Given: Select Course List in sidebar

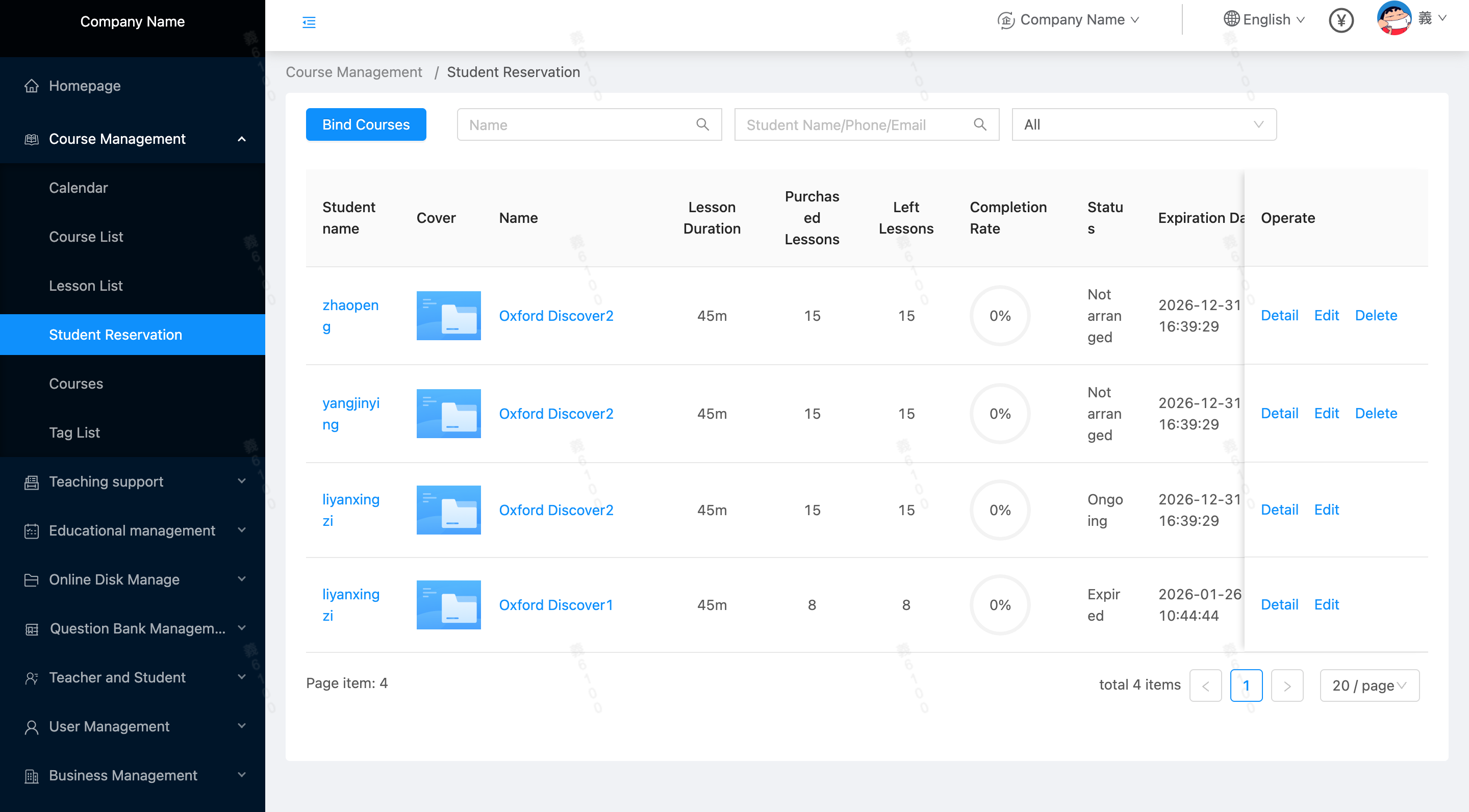Looking at the screenshot, I should pos(86,237).
